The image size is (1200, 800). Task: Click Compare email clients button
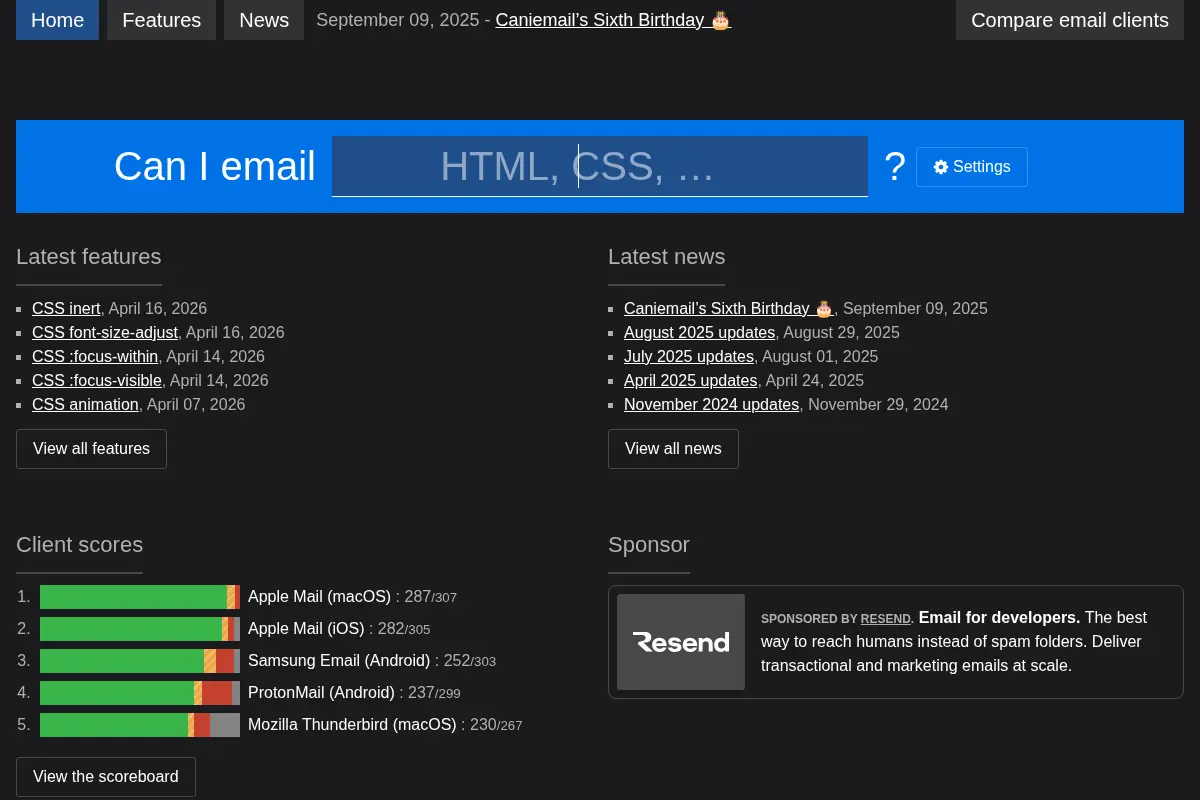tap(1070, 20)
